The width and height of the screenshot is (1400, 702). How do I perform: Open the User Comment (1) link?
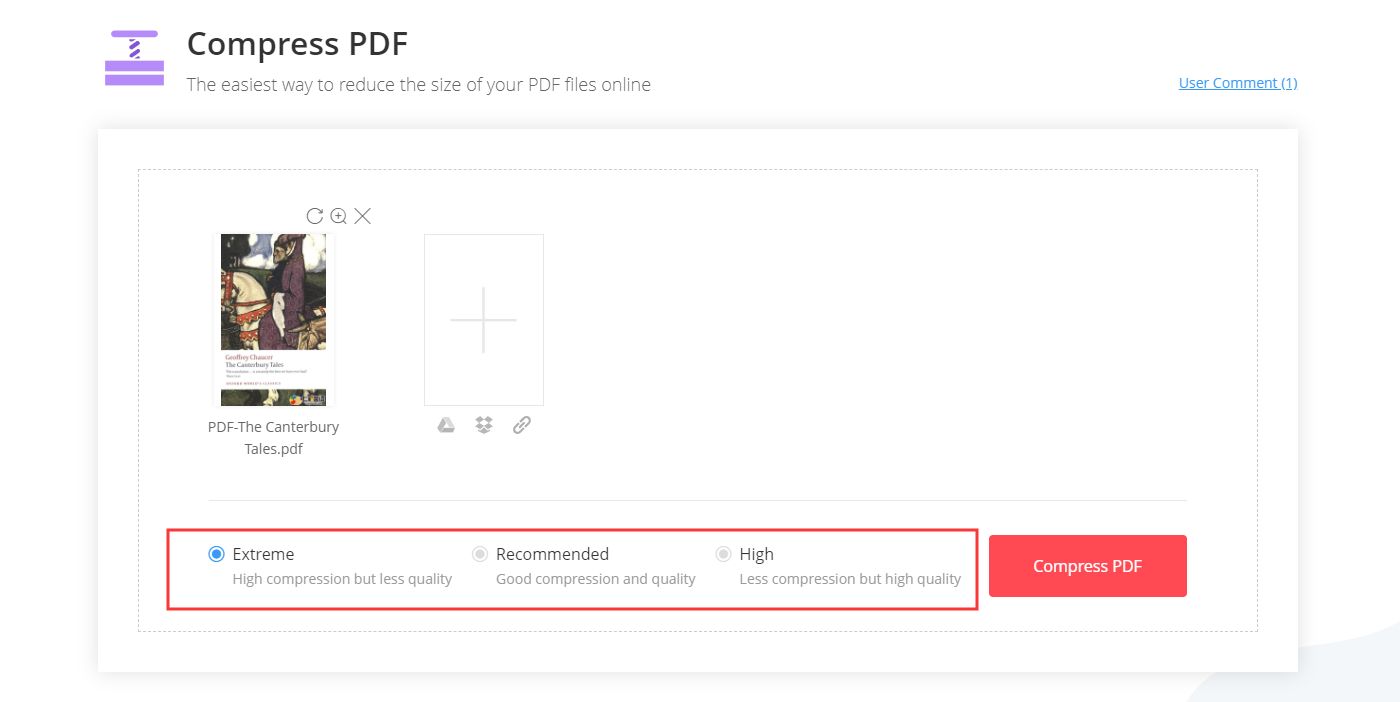(1237, 82)
